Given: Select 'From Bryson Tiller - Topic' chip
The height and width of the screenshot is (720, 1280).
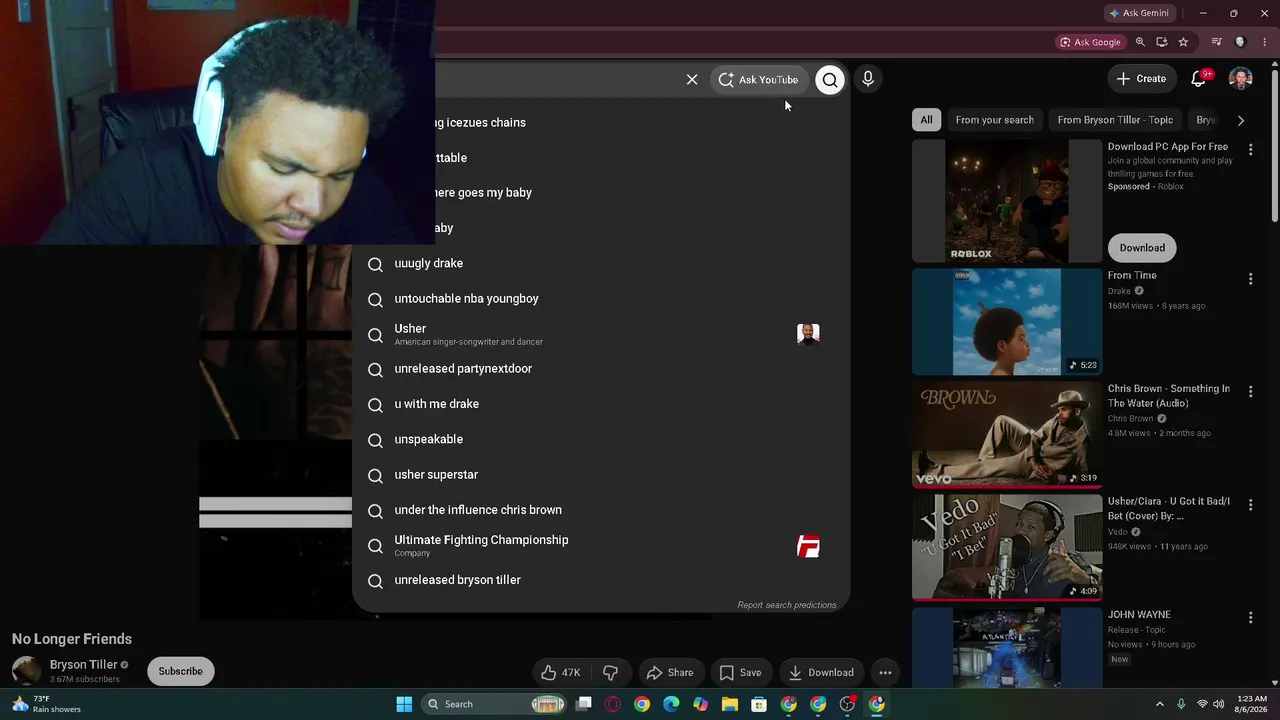Looking at the screenshot, I should point(1115,120).
